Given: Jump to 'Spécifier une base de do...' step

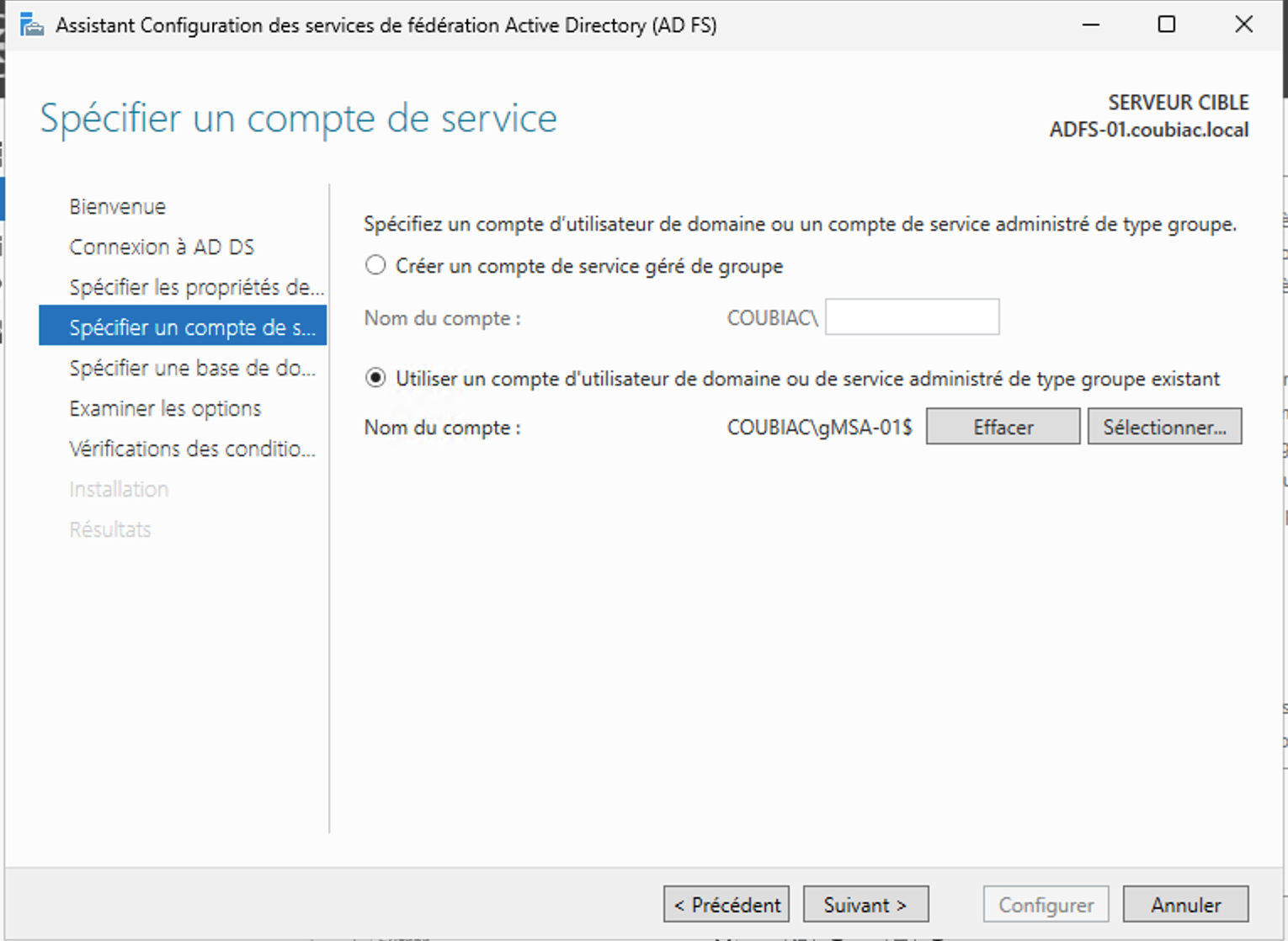Looking at the screenshot, I should [192, 368].
